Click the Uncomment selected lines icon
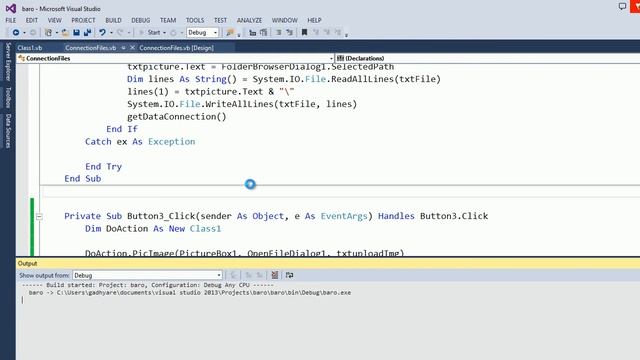Screen dimensions: 640x360 click(264, 32)
